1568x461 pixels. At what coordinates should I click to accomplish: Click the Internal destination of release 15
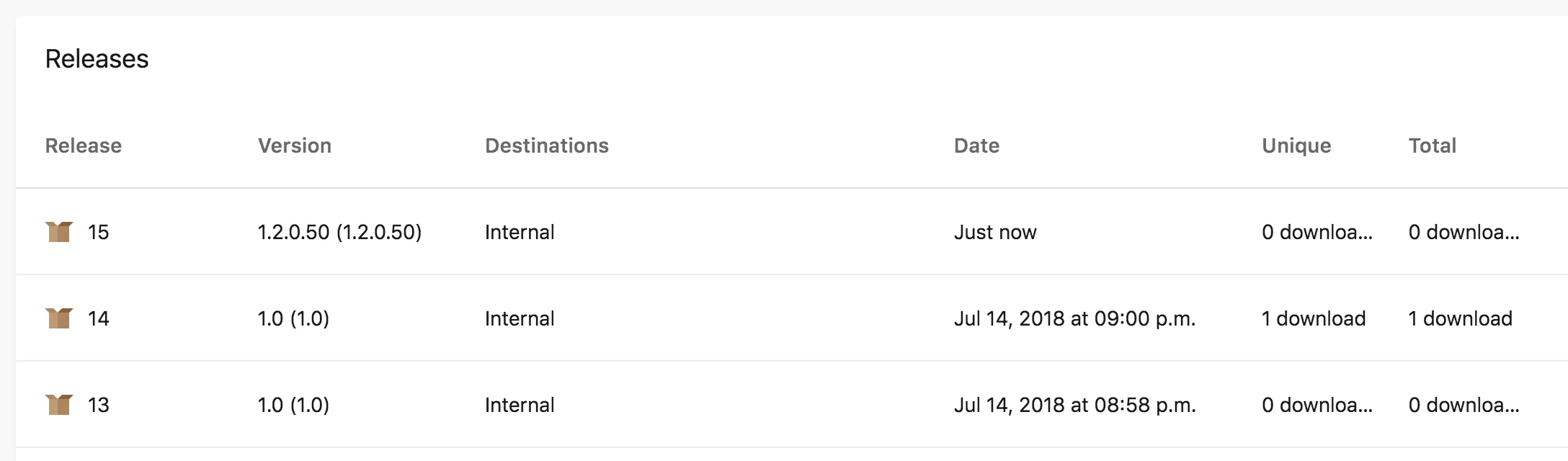[519, 232]
